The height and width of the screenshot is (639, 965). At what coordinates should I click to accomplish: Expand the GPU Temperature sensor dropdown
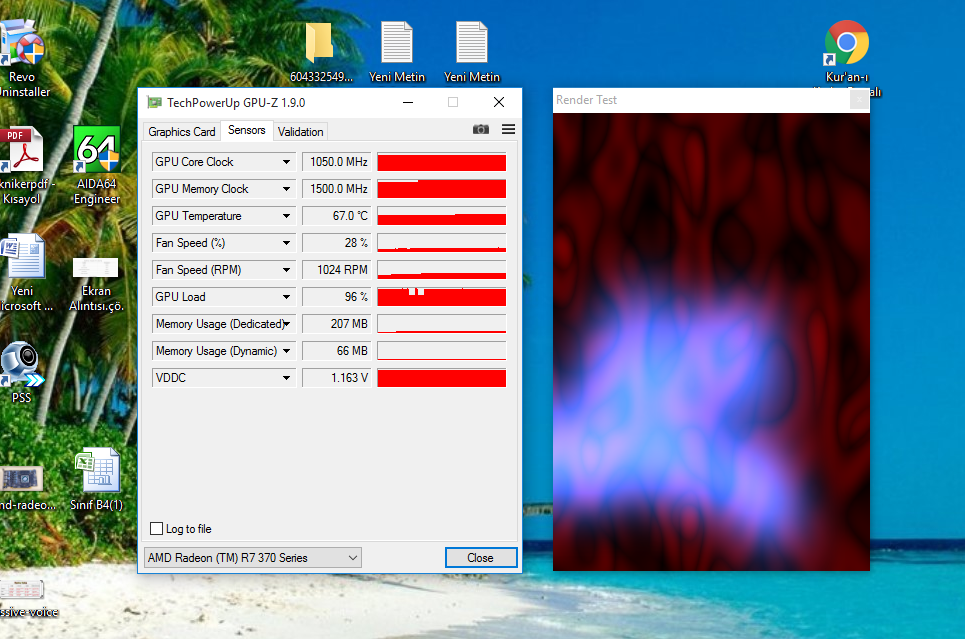tap(287, 216)
